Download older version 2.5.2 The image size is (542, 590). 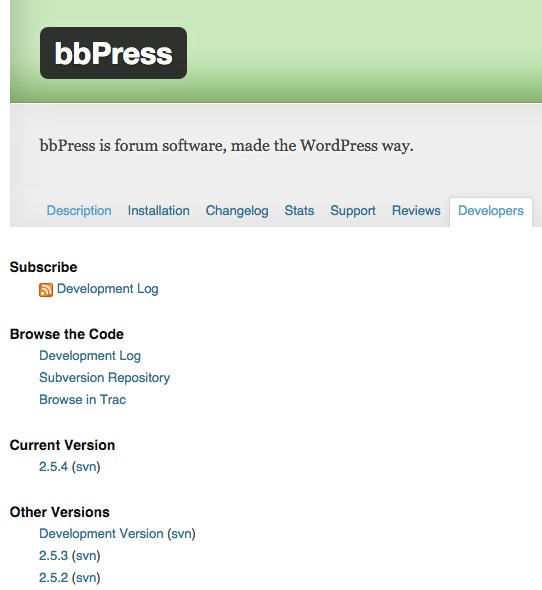click(53, 578)
